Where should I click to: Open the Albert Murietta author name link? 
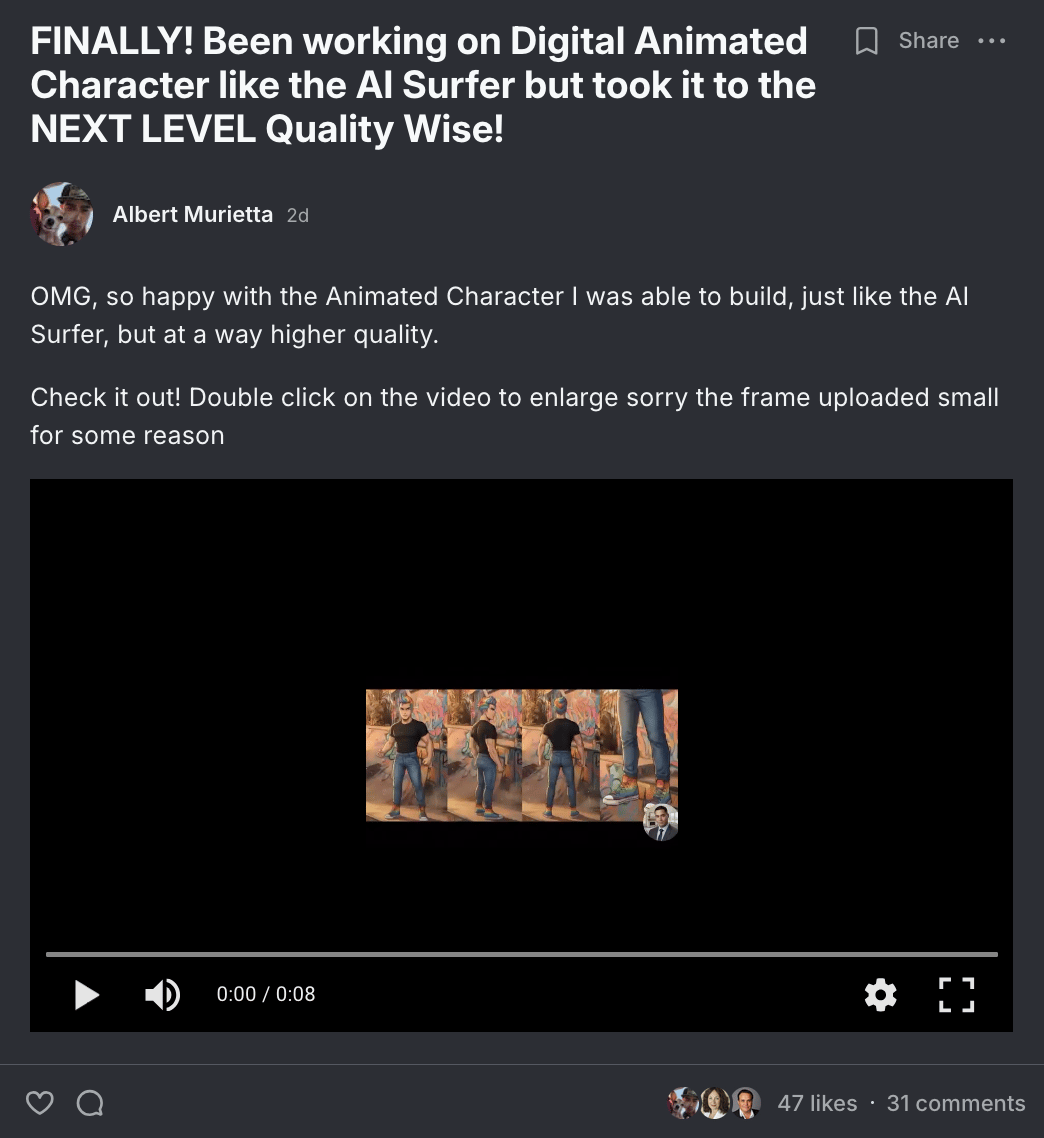pos(192,214)
